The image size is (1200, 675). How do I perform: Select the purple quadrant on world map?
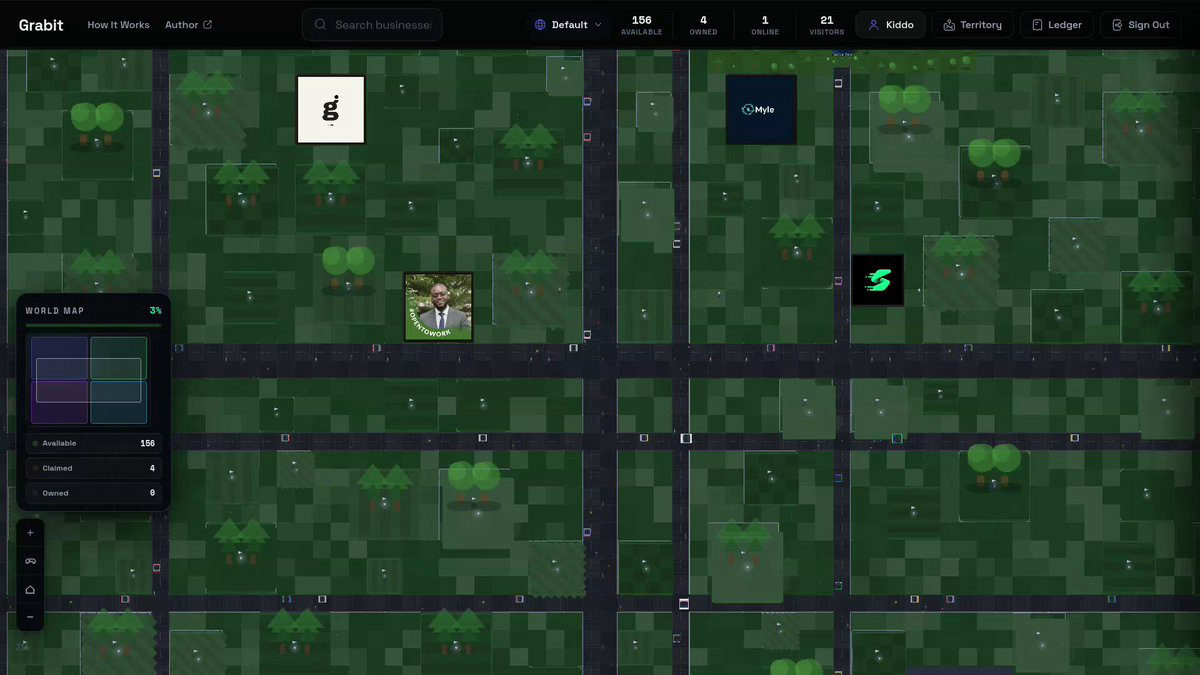click(59, 402)
